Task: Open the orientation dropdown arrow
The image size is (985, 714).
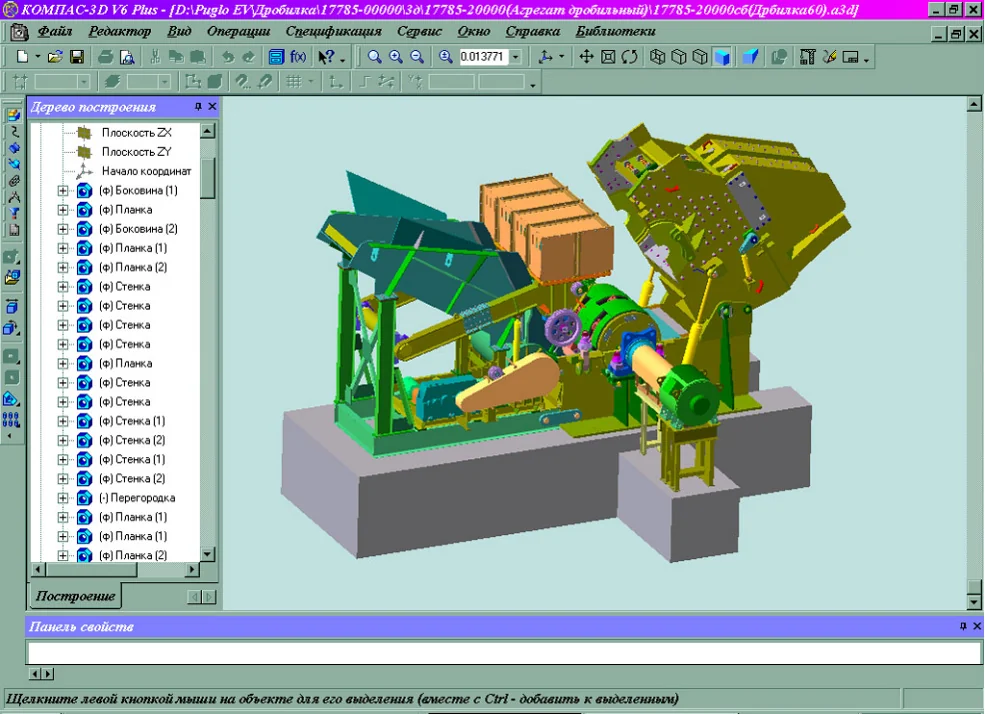Action: 562,57
